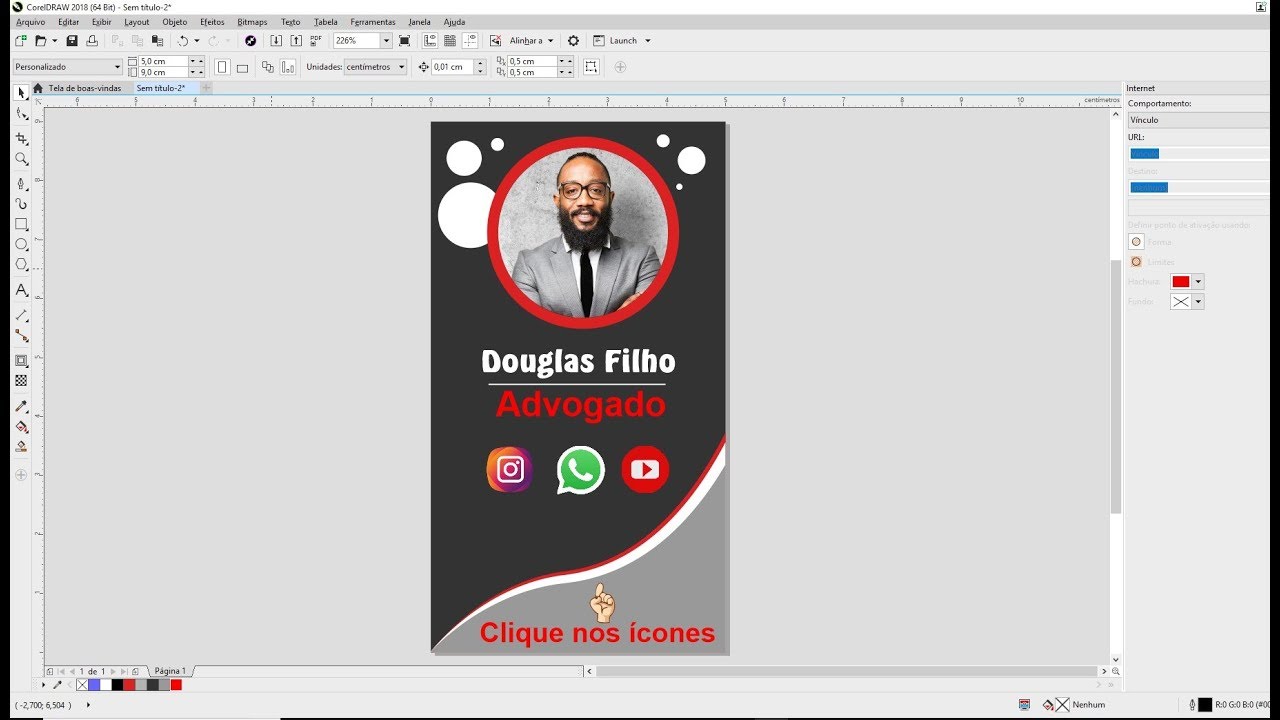The height and width of the screenshot is (720, 1280).
Task: Go to next page arrow button
Action: (113, 671)
